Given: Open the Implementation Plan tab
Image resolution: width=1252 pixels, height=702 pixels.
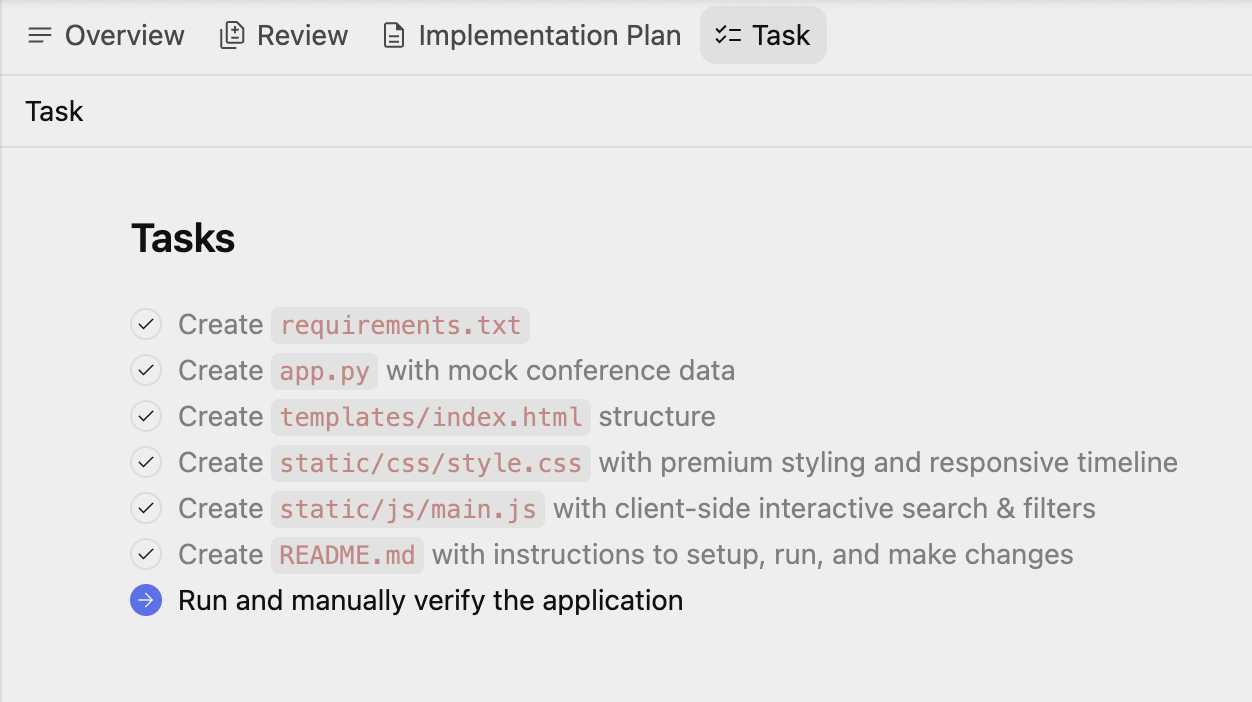Looking at the screenshot, I should (532, 35).
